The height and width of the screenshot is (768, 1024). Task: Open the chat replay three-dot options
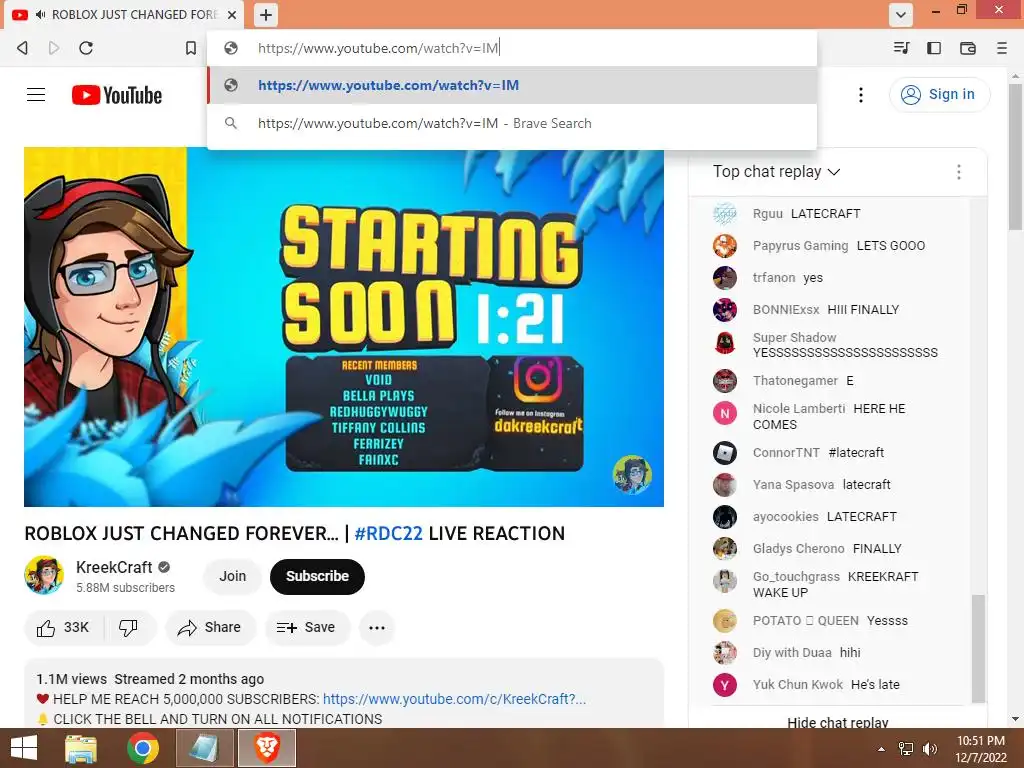[959, 172]
